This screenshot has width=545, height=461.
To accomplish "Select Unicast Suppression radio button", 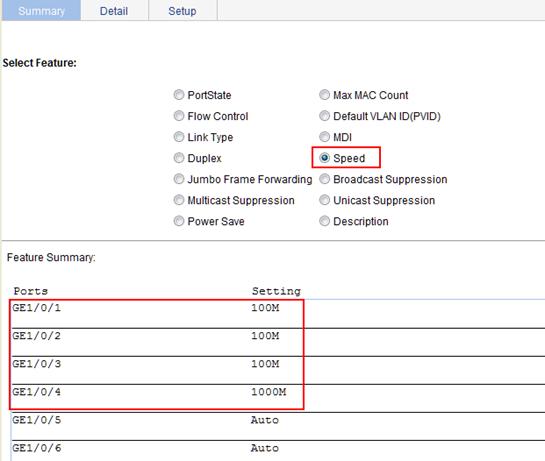I will [324, 200].
